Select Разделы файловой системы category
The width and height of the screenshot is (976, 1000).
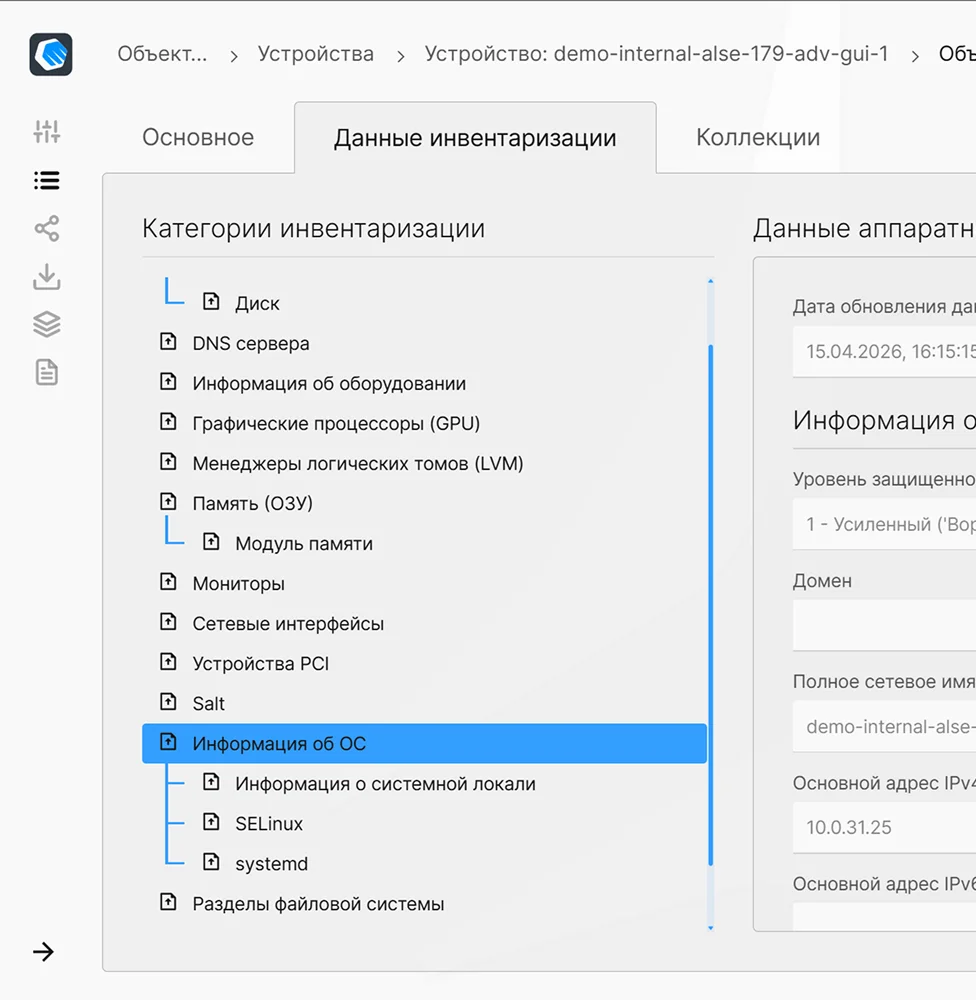318,904
